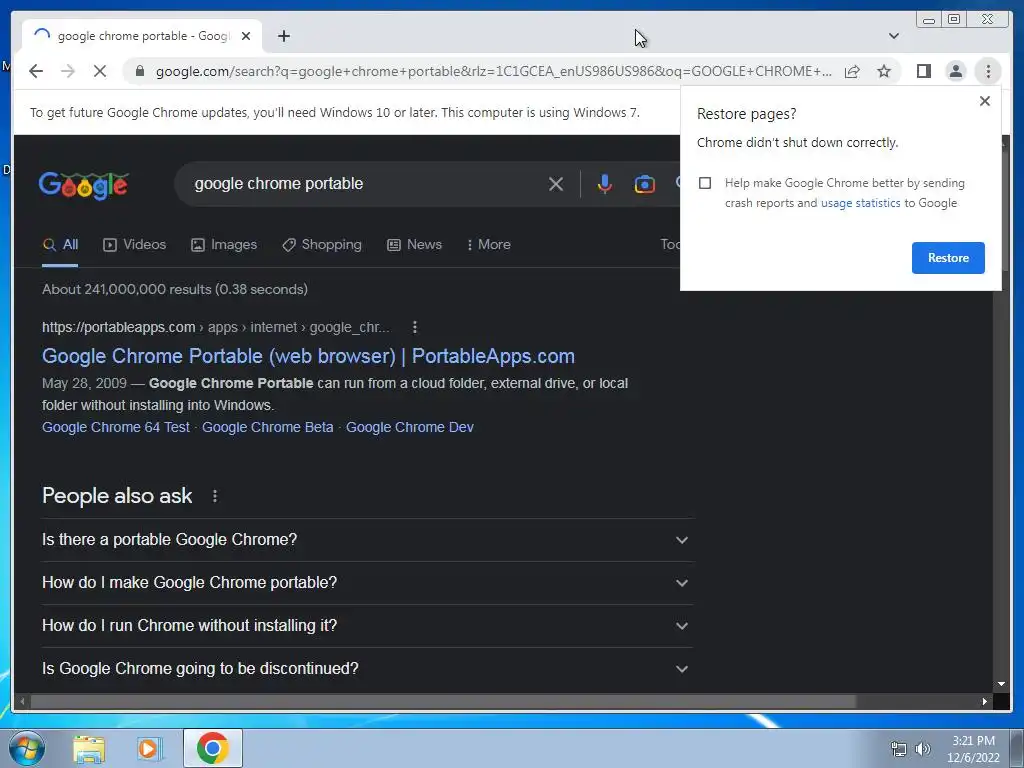Click the portableapps.com breadcrumb URL
1024x768 pixels.
216,327
